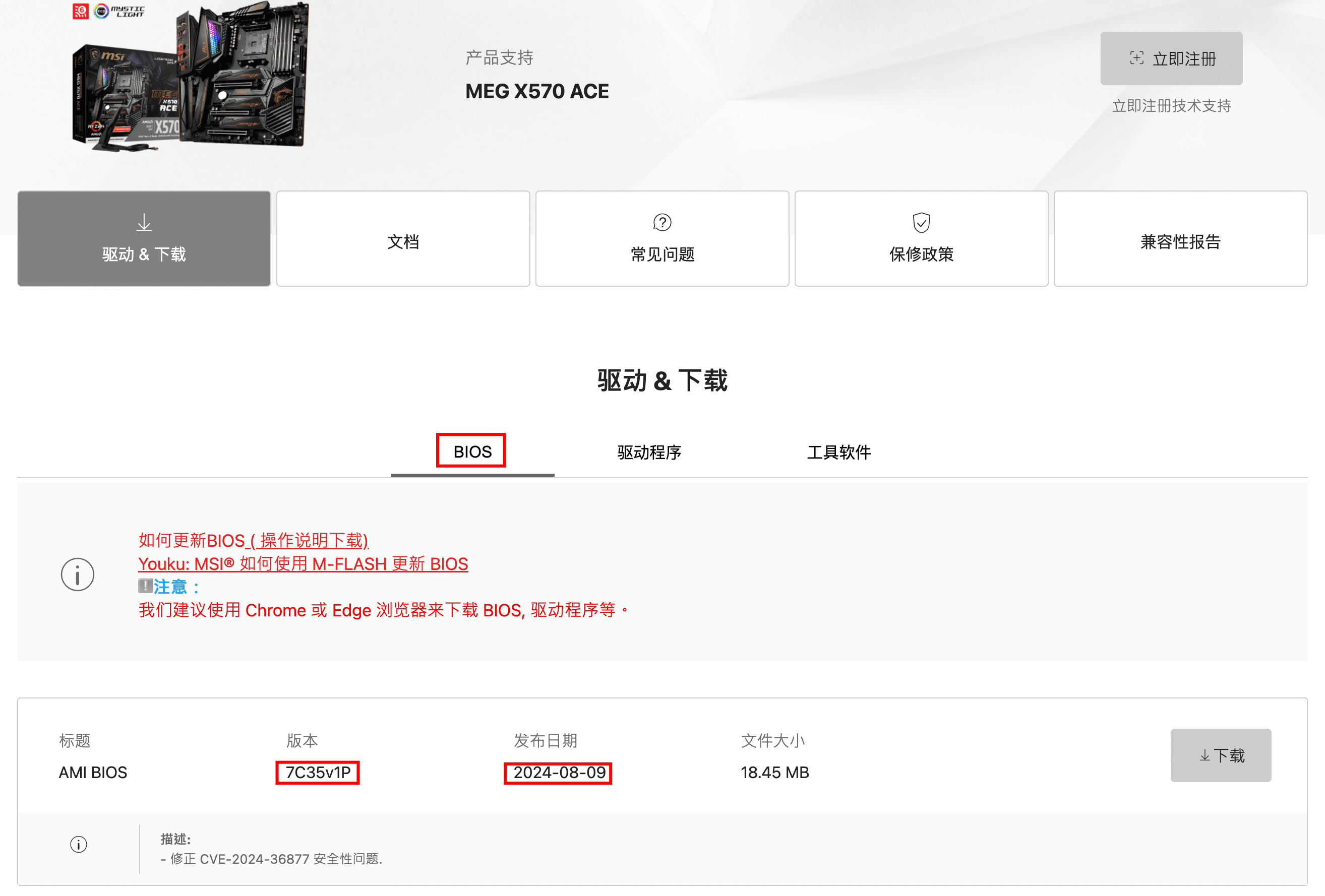This screenshot has height=896, width=1325.
Task: Click the large info circle icon beside BIOS notes
Action: [78, 573]
